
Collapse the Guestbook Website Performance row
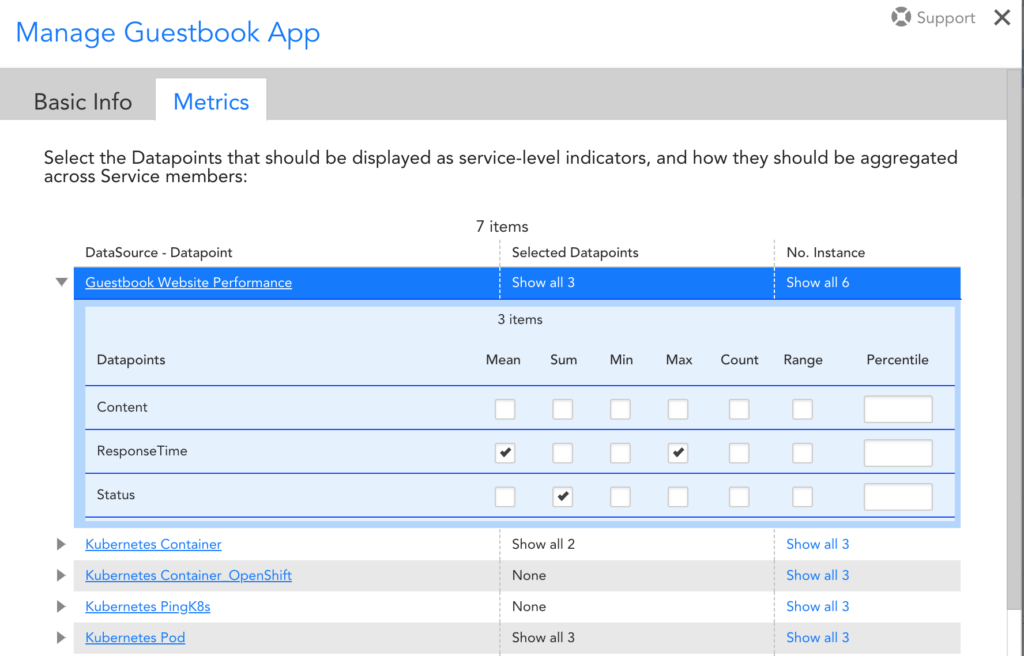click(x=61, y=282)
